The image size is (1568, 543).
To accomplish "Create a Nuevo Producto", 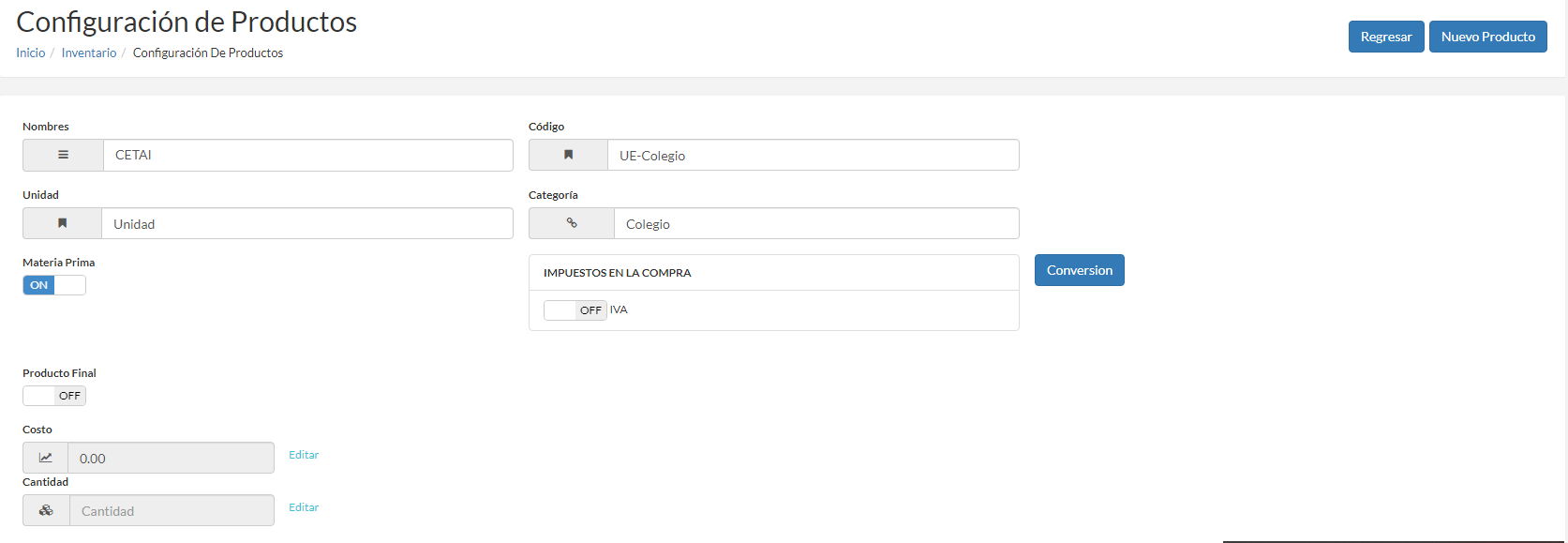I will click(1488, 37).
